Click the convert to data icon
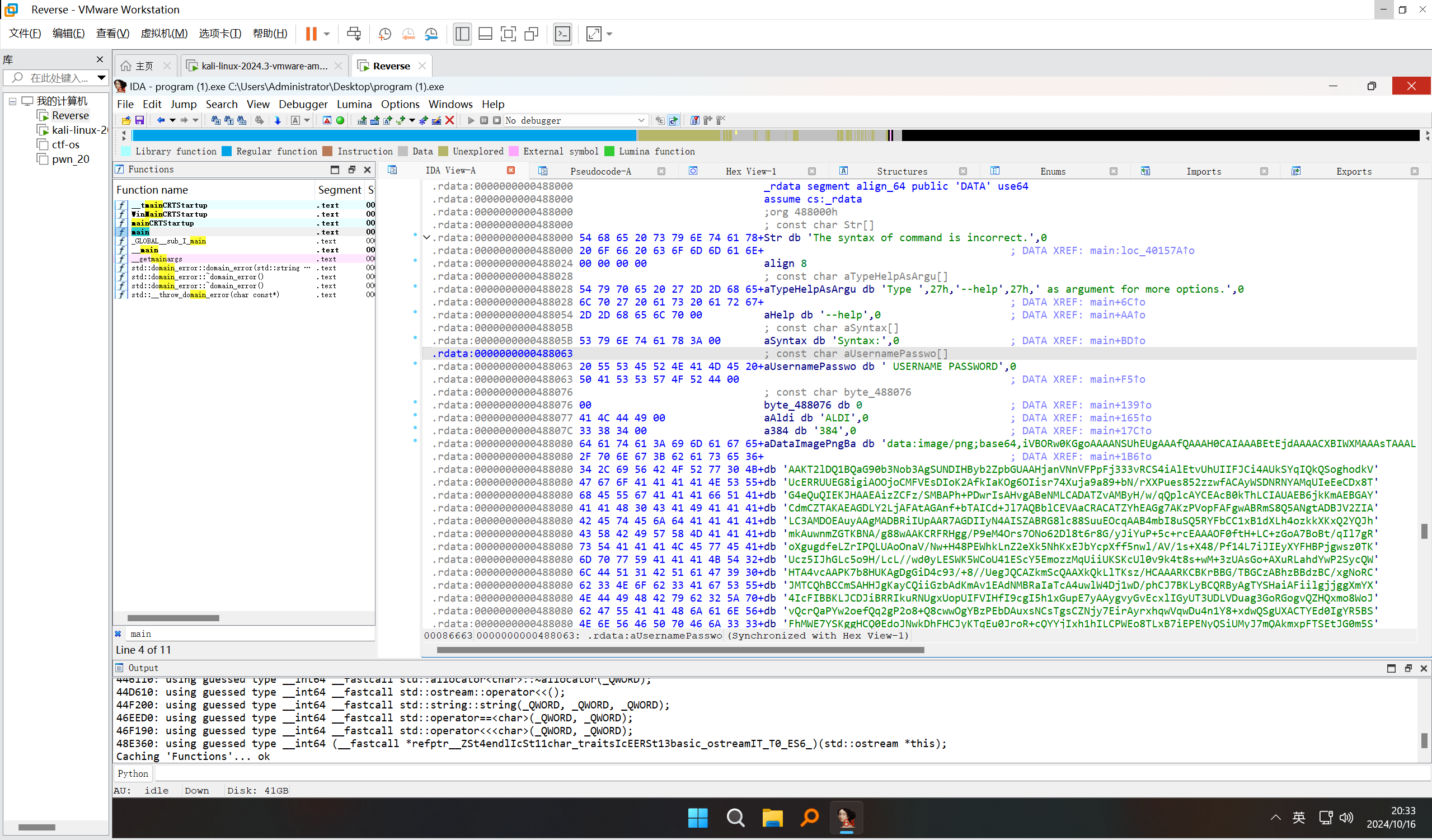 375,120
